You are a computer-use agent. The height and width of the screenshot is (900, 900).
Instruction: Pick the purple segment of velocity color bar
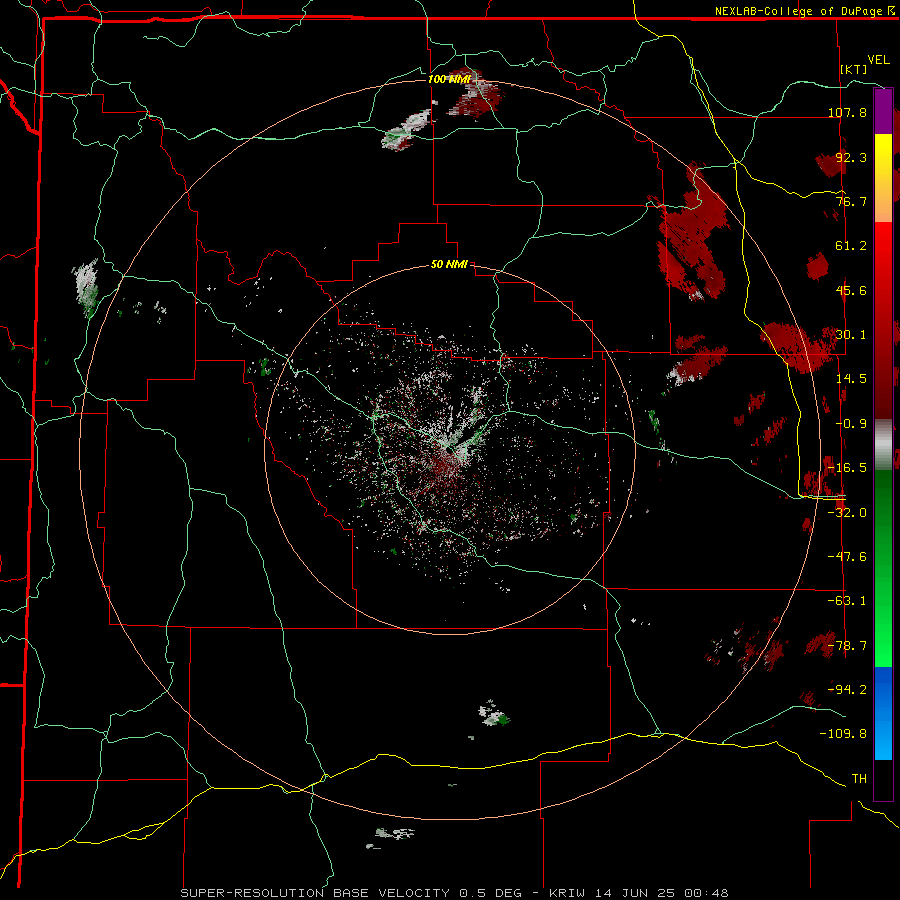[x=883, y=112]
